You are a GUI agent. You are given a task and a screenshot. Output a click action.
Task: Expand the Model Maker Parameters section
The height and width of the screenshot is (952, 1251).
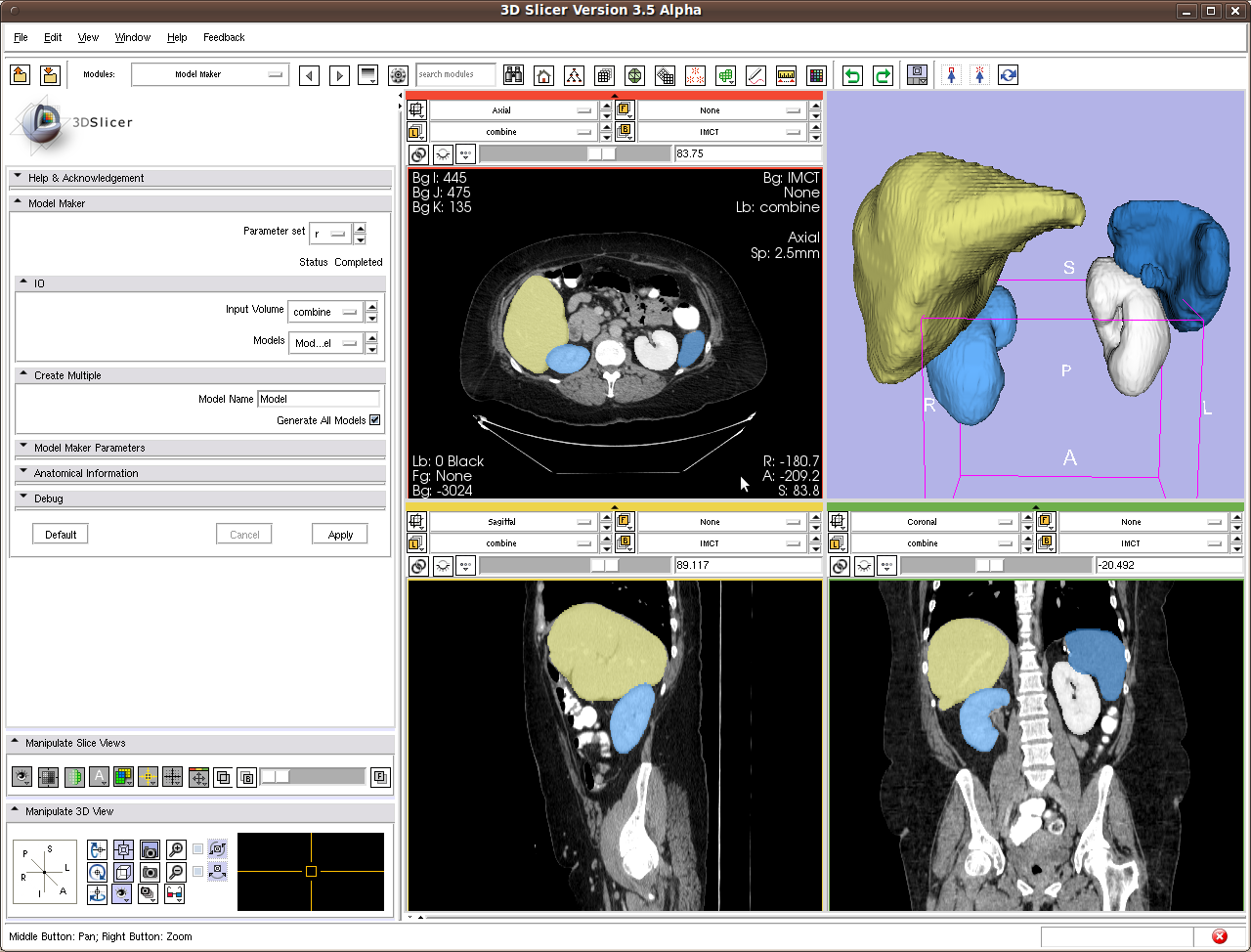(x=89, y=448)
